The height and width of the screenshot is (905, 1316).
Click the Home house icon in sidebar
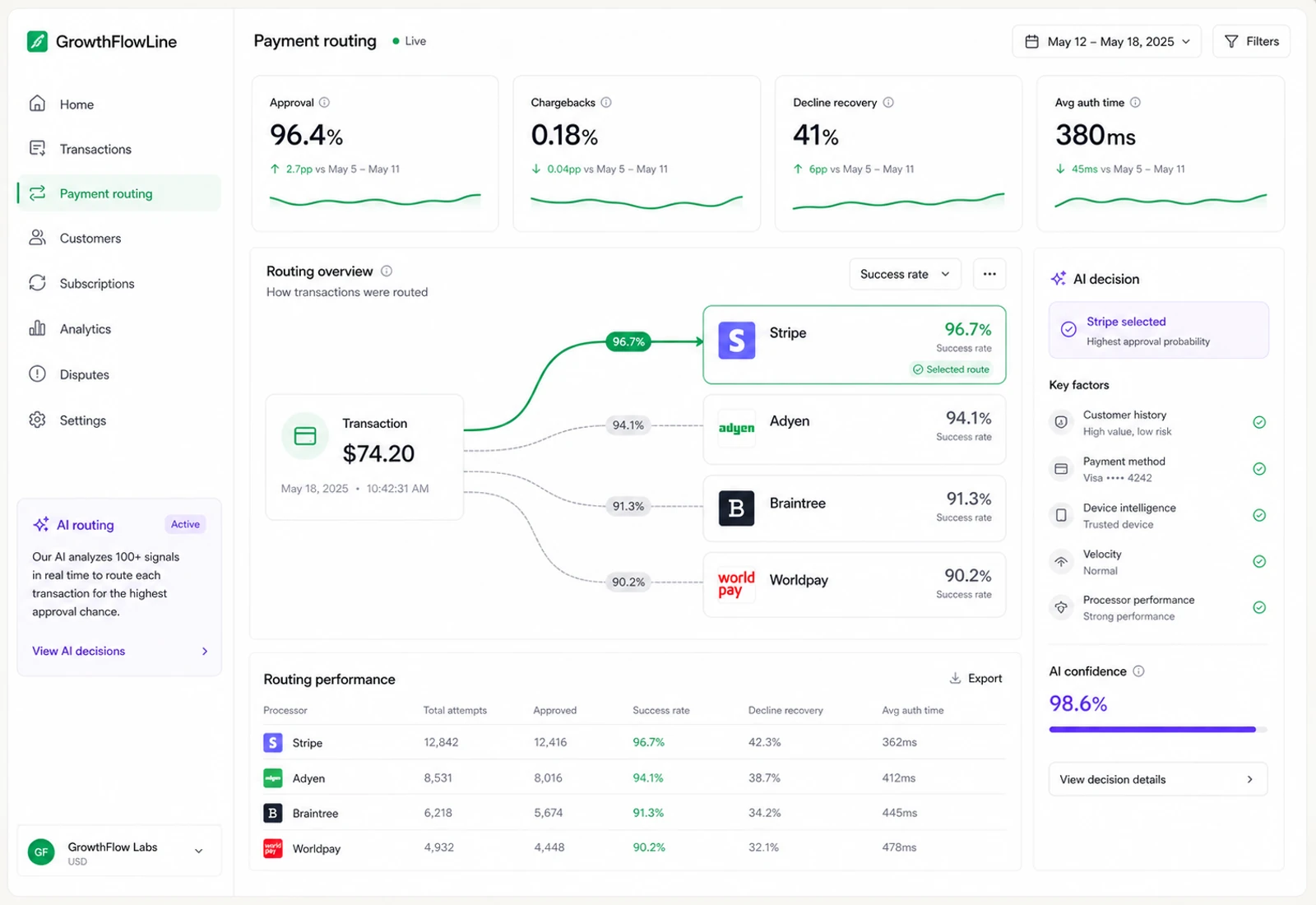[37, 104]
